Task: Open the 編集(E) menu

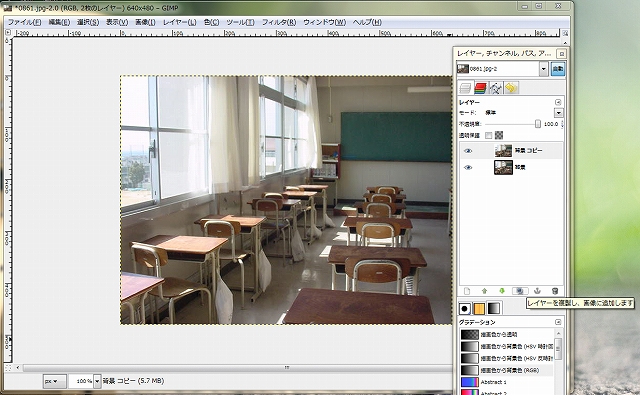Action: pos(59,22)
